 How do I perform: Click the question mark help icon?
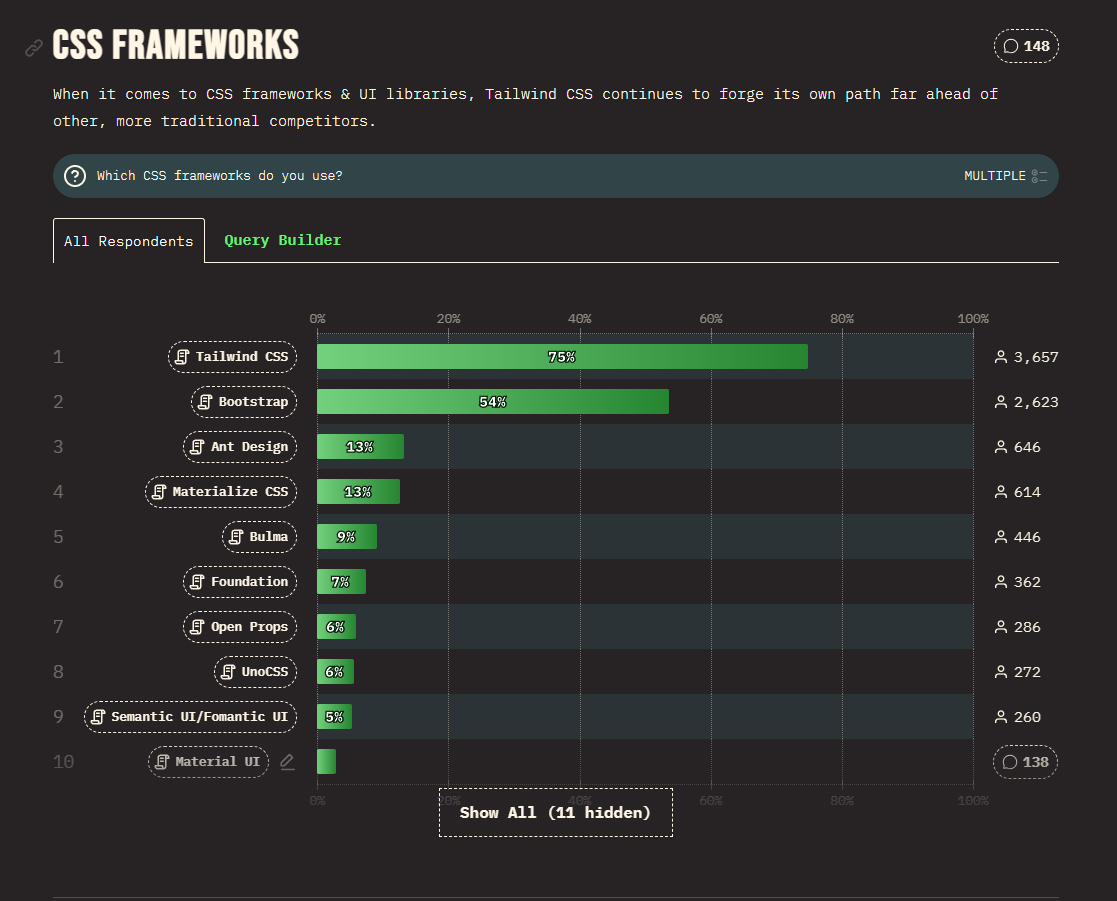75,176
